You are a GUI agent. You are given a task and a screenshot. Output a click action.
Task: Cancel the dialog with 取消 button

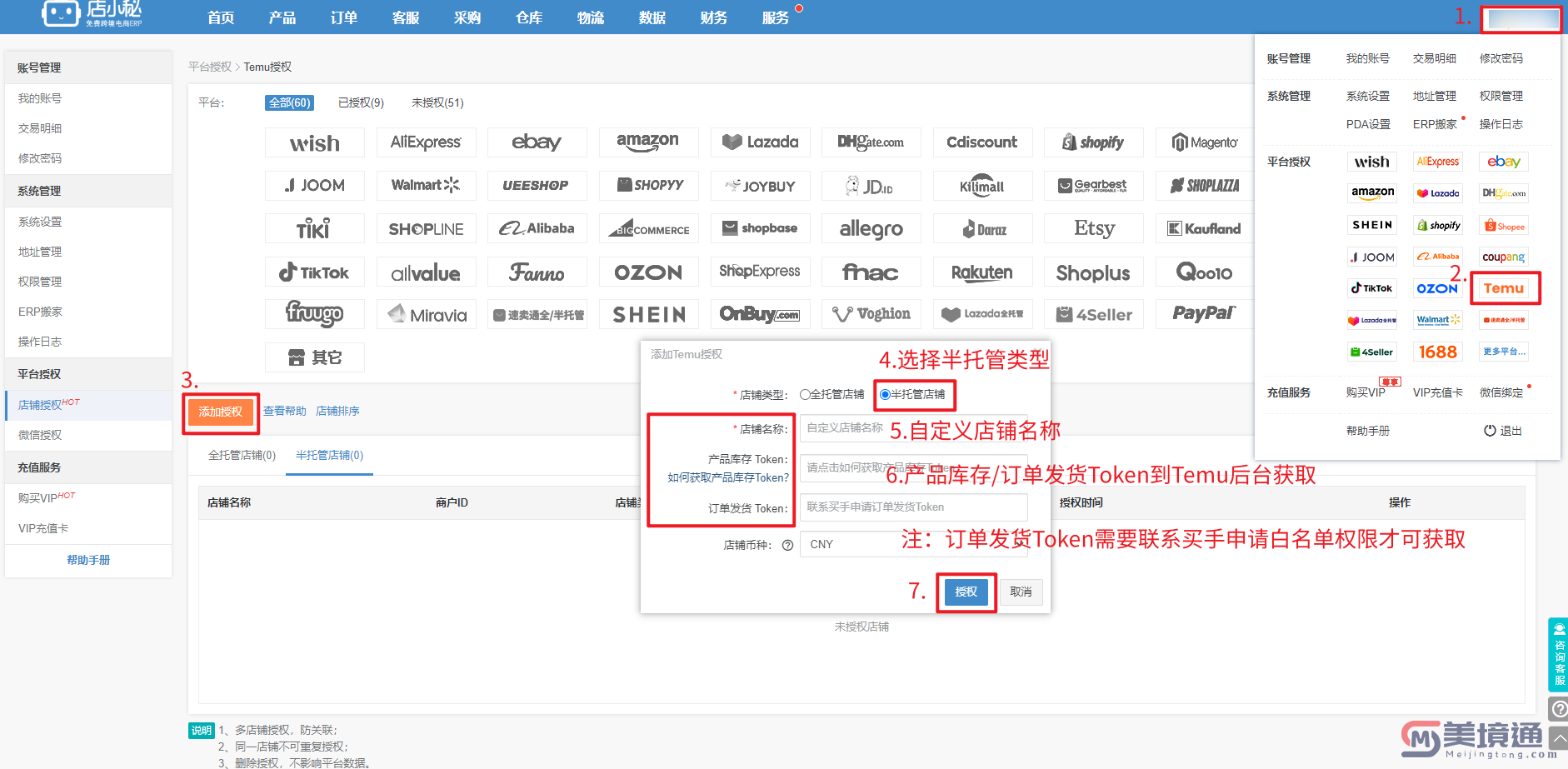pos(1021,592)
